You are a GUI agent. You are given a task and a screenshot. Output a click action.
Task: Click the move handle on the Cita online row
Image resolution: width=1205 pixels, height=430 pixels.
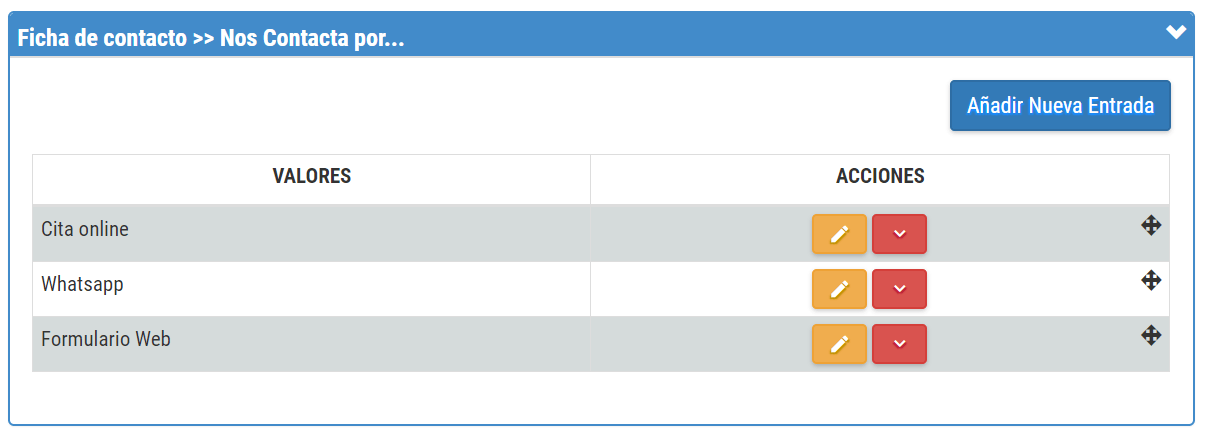click(1151, 226)
